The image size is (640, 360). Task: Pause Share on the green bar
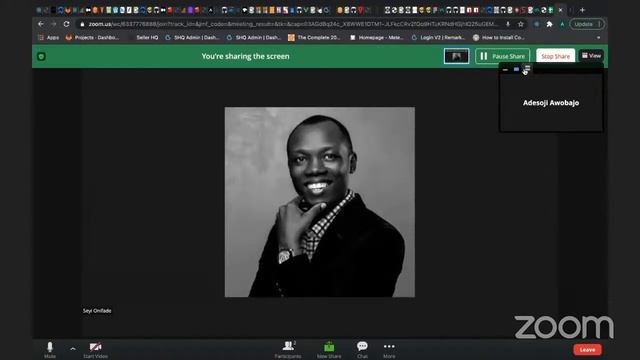[x=502, y=56]
